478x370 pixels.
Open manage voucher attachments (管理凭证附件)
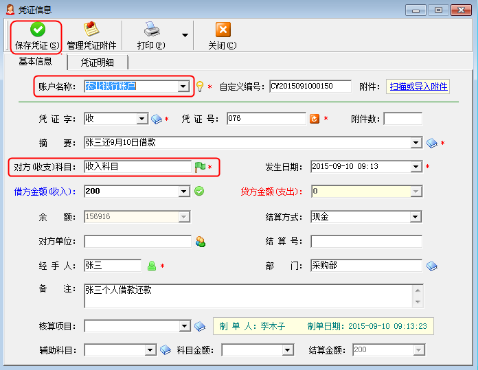(91, 36)
